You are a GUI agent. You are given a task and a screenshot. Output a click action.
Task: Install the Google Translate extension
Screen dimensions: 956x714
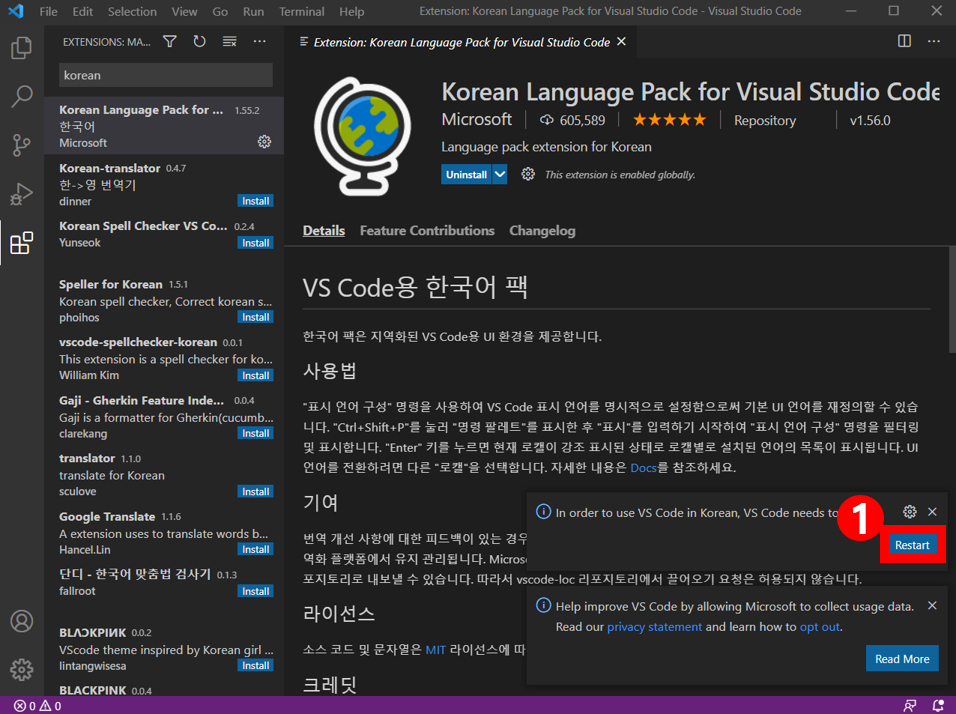pyautogui.click(x=255, y=549)
